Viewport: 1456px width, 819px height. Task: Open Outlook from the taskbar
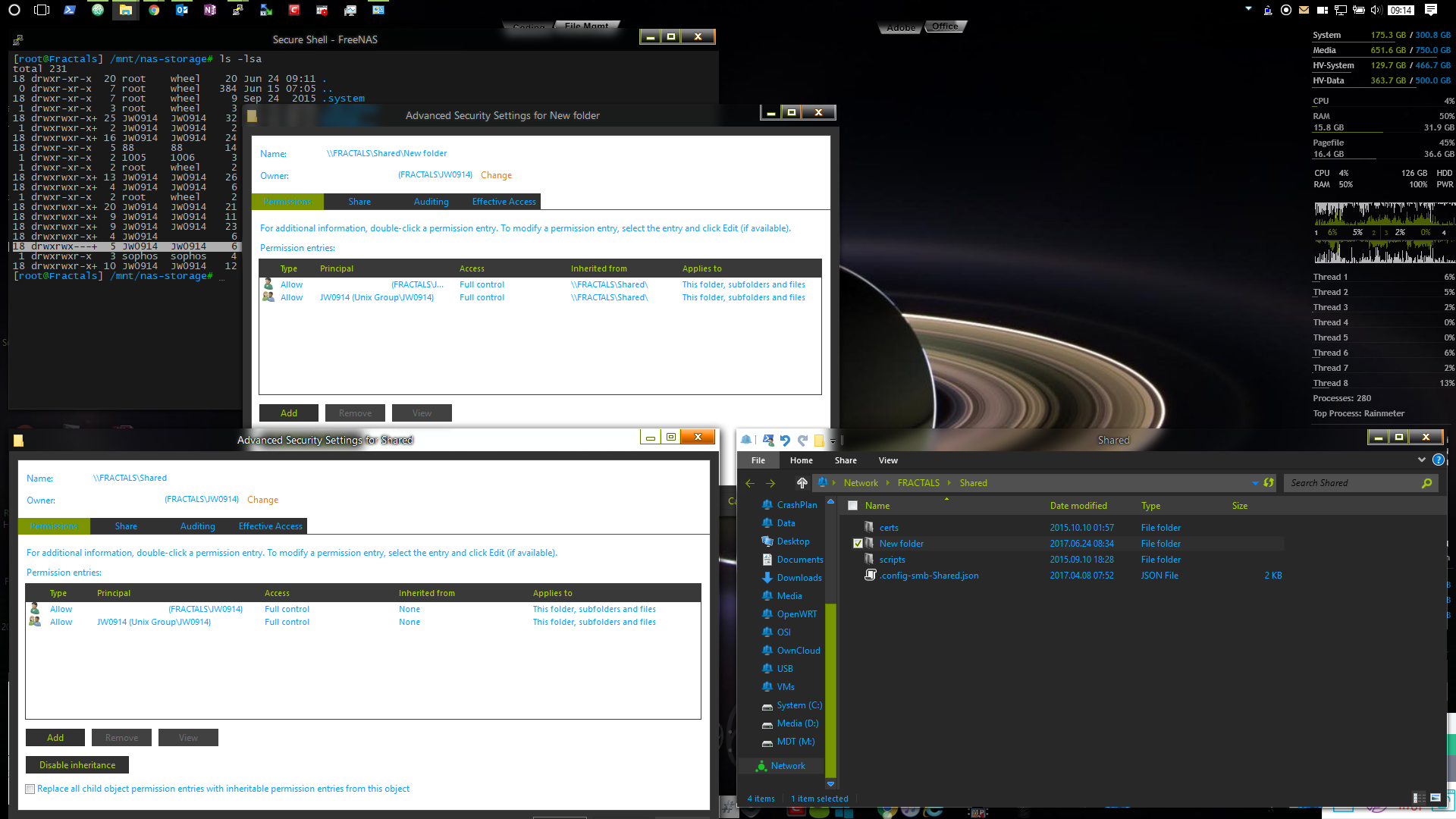[x=182, y=10]
